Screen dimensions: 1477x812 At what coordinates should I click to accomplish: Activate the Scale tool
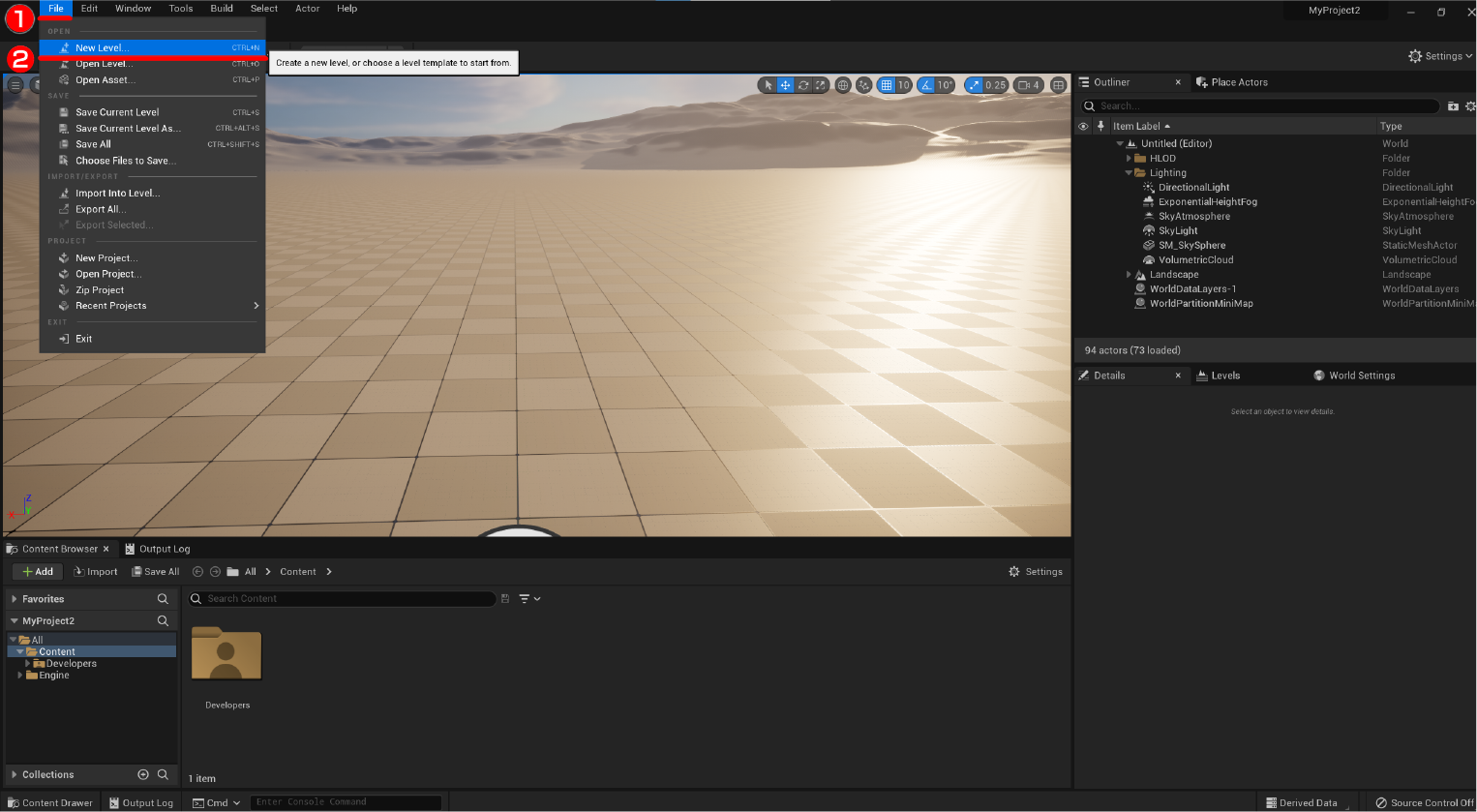click(x=819, y=85)
